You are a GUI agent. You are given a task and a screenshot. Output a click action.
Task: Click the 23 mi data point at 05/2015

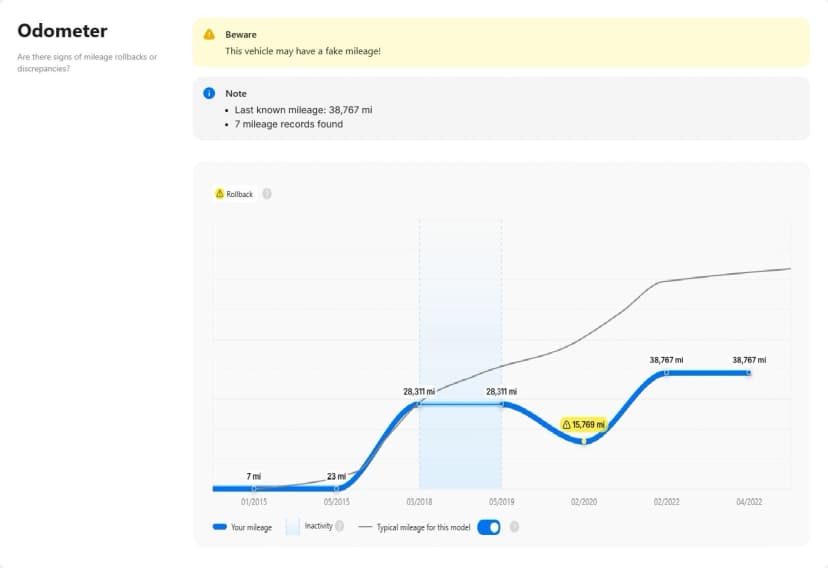point(337,488)
